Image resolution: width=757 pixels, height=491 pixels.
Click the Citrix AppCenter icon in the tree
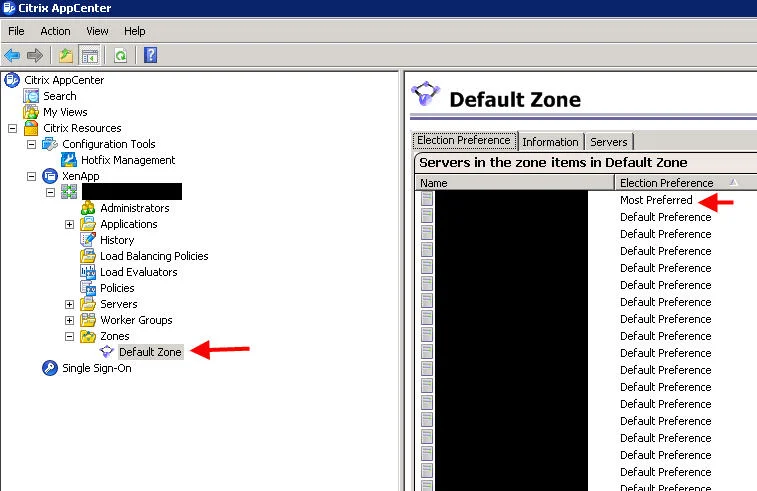click(12, 80)
